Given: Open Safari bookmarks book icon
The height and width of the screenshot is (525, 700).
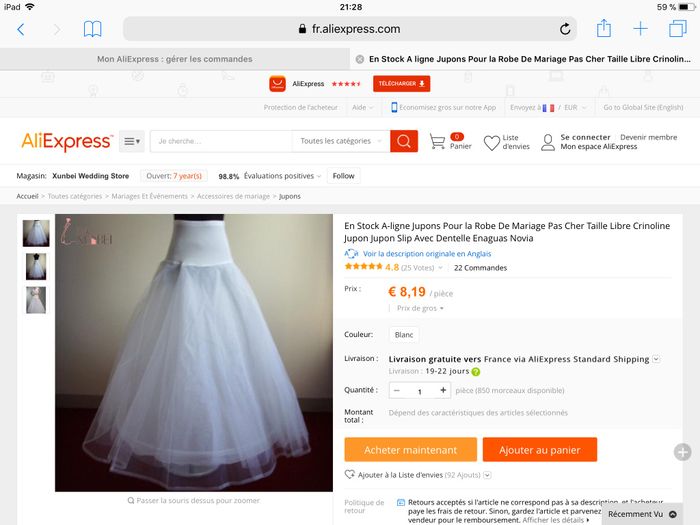Looking at the screenshot, I should pos(92,29).
